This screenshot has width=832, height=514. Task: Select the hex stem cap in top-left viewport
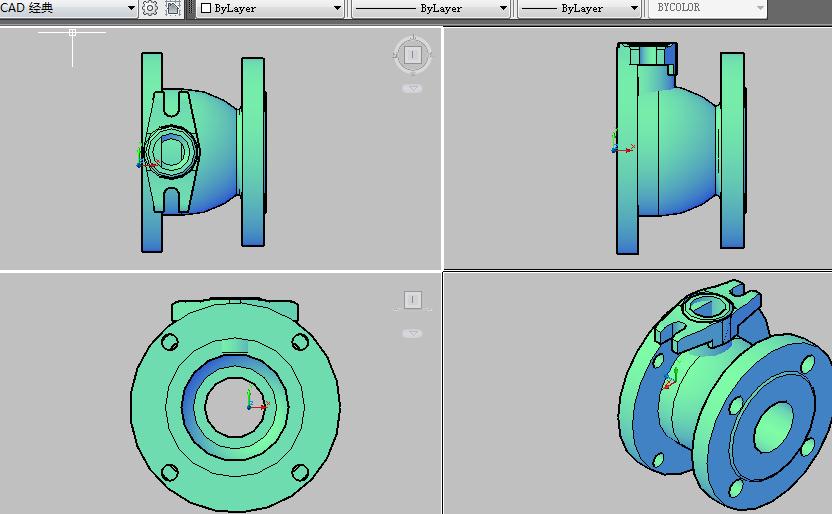click(171, 152)
